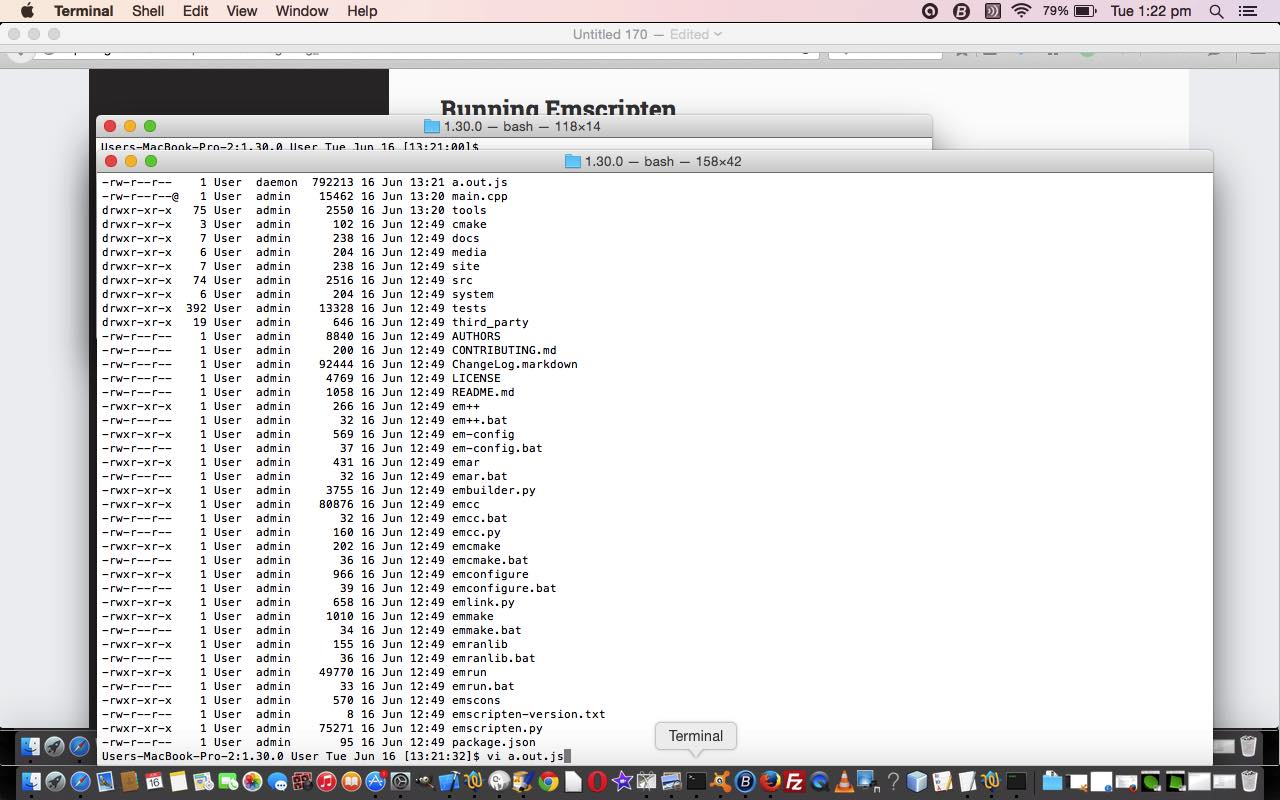Click the vi a.out.js command line
The image size is (1280, 800).
(525, 756)
